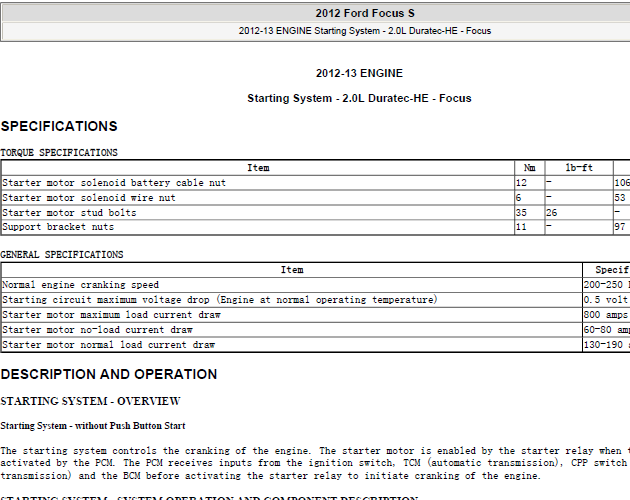Click paragraph beginning 'The starting system controls'
630x500 pixels.
(x=315, y=463)
